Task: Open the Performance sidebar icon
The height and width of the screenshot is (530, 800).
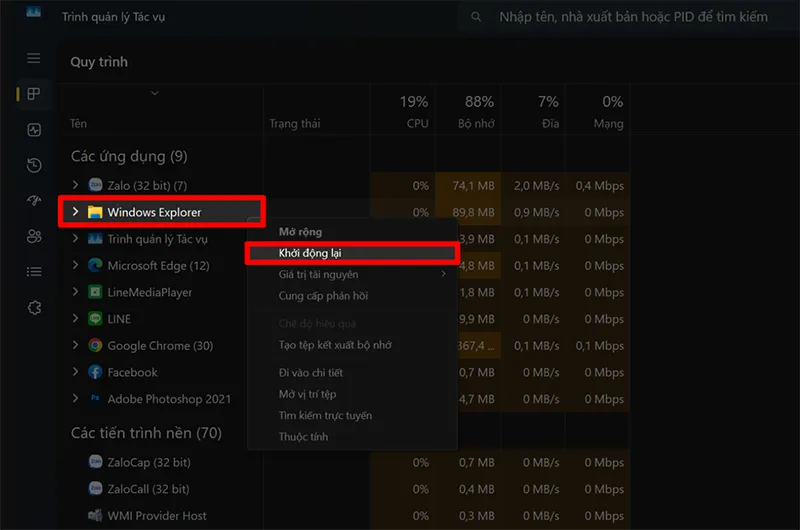Action: [x=34, y=130]
